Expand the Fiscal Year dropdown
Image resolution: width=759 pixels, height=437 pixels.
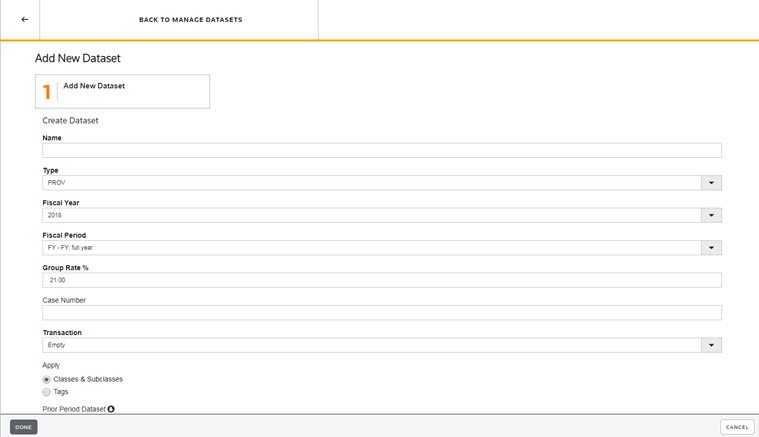tap(711, 215)
